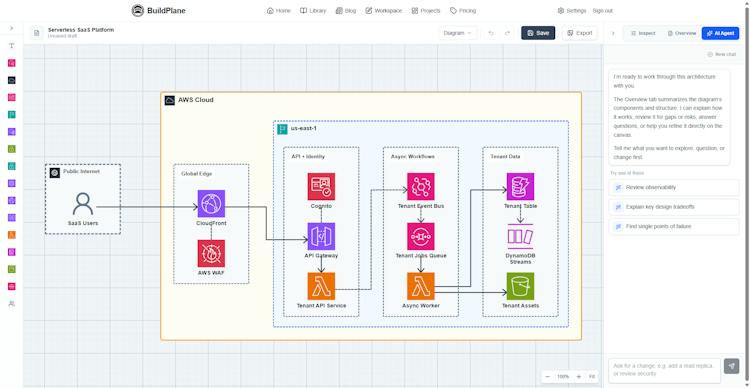Click the Global Edge group label
The image size is (750, 388).
click(x=196, y=173)
